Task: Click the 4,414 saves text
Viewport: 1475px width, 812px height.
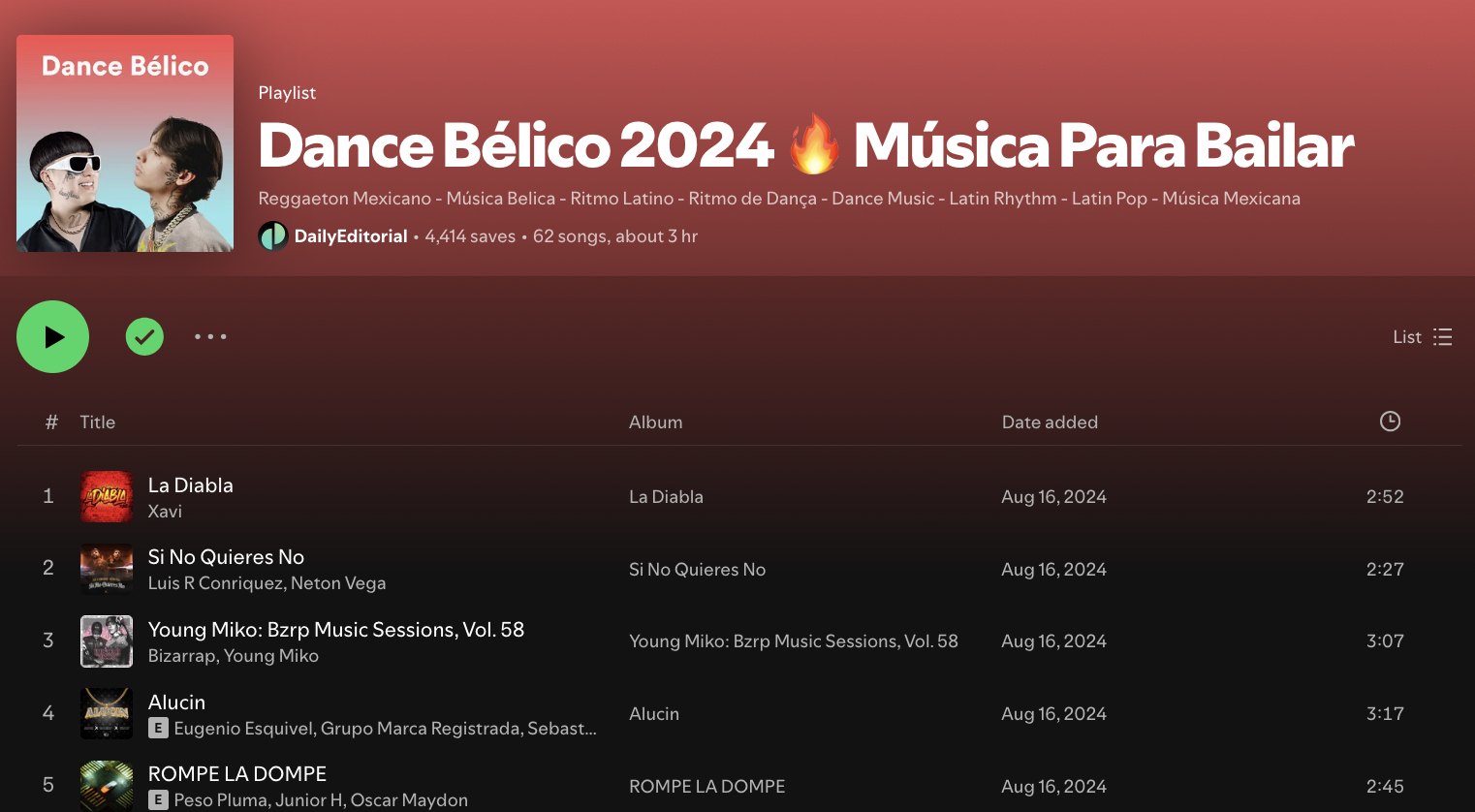Action: (470, 236)
